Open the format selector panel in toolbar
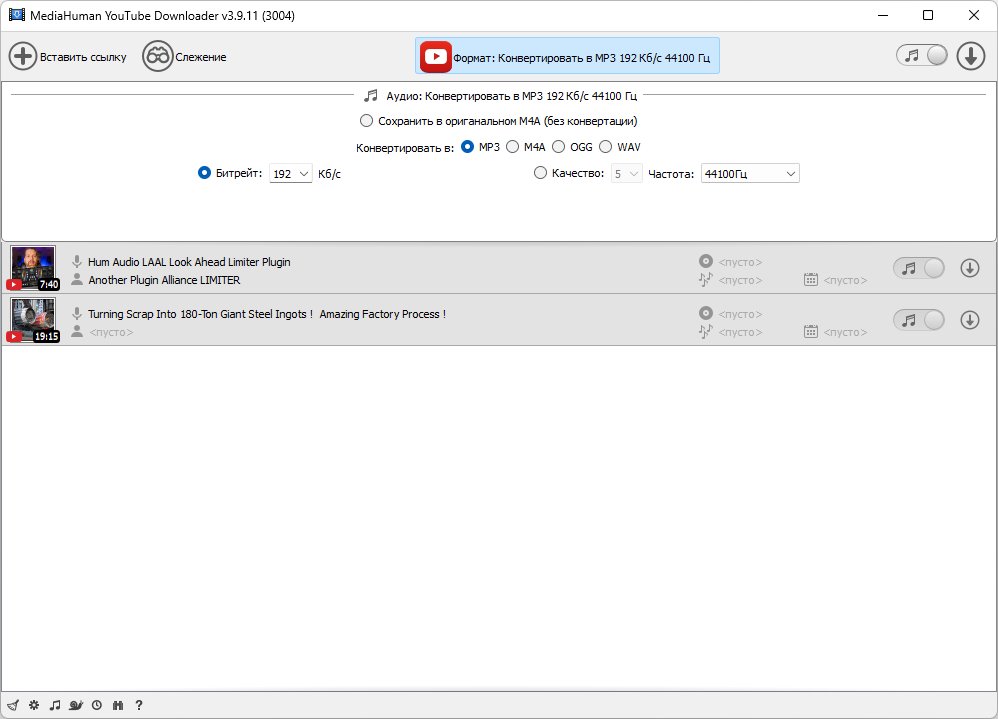 point(567,57)
